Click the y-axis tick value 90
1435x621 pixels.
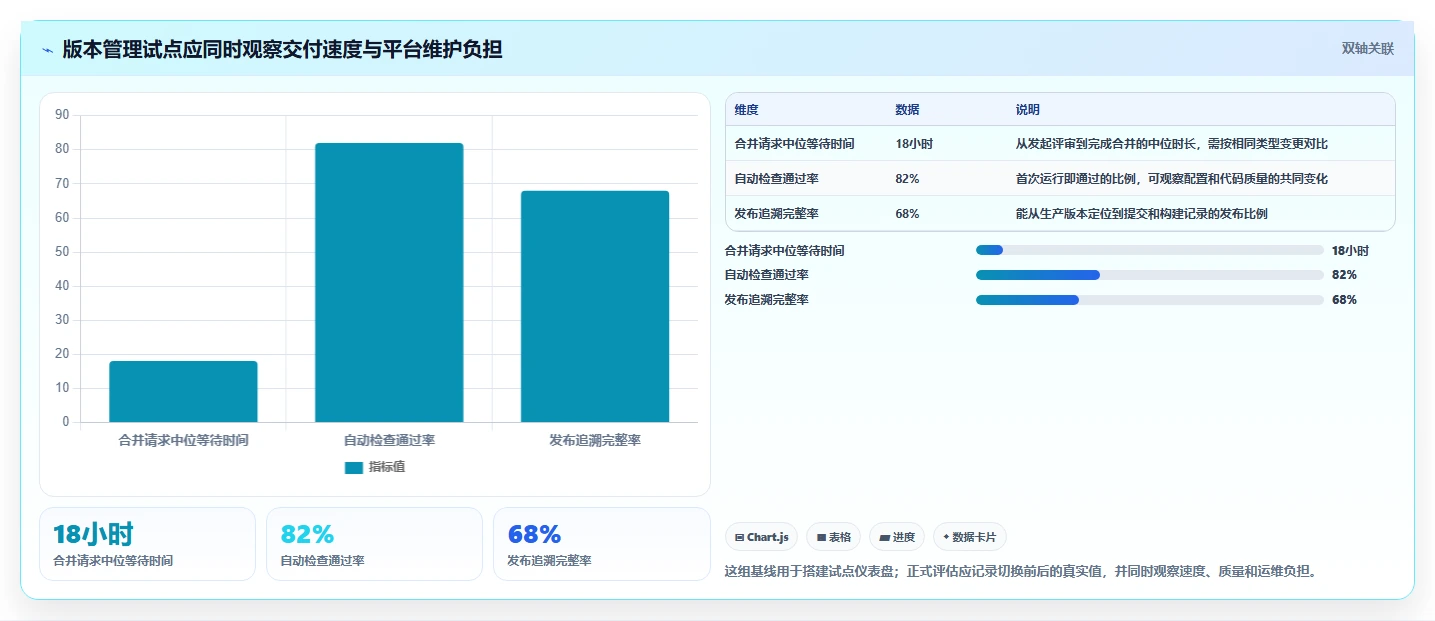tap(62, 115)
